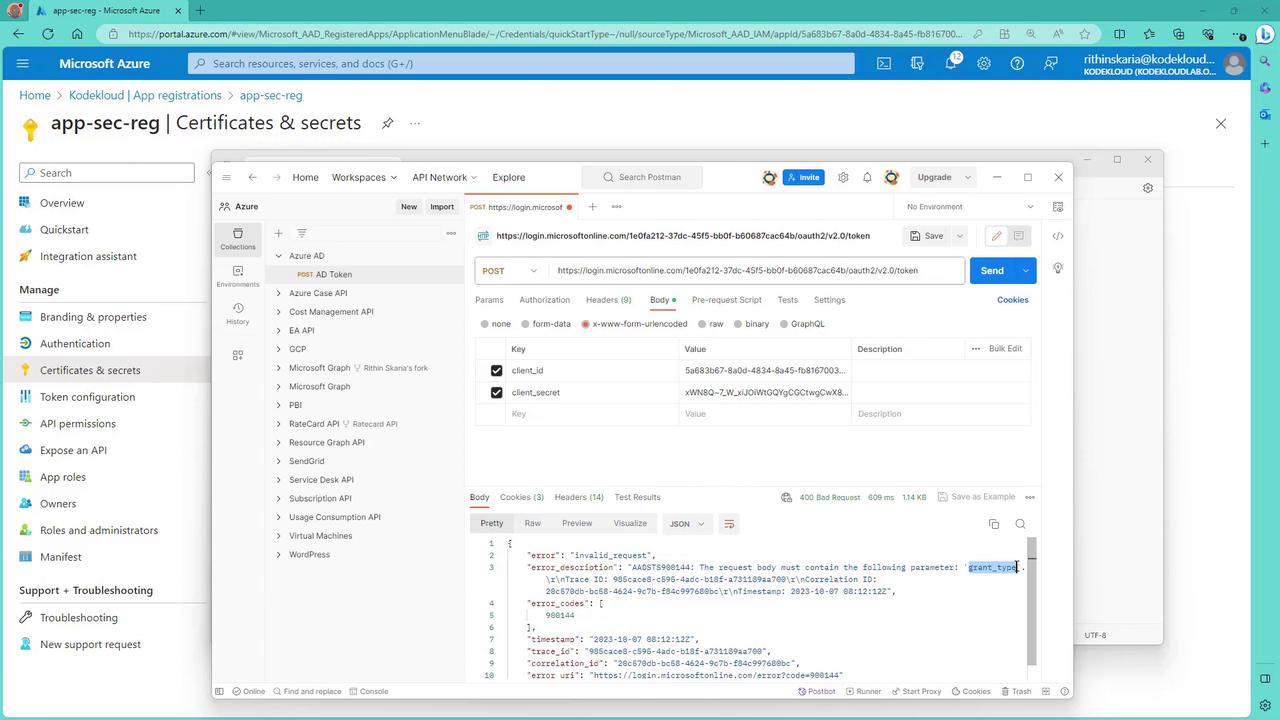Expand the Azure Case API collection
This screenshot has height=720, width=1280.
point(279,293)
